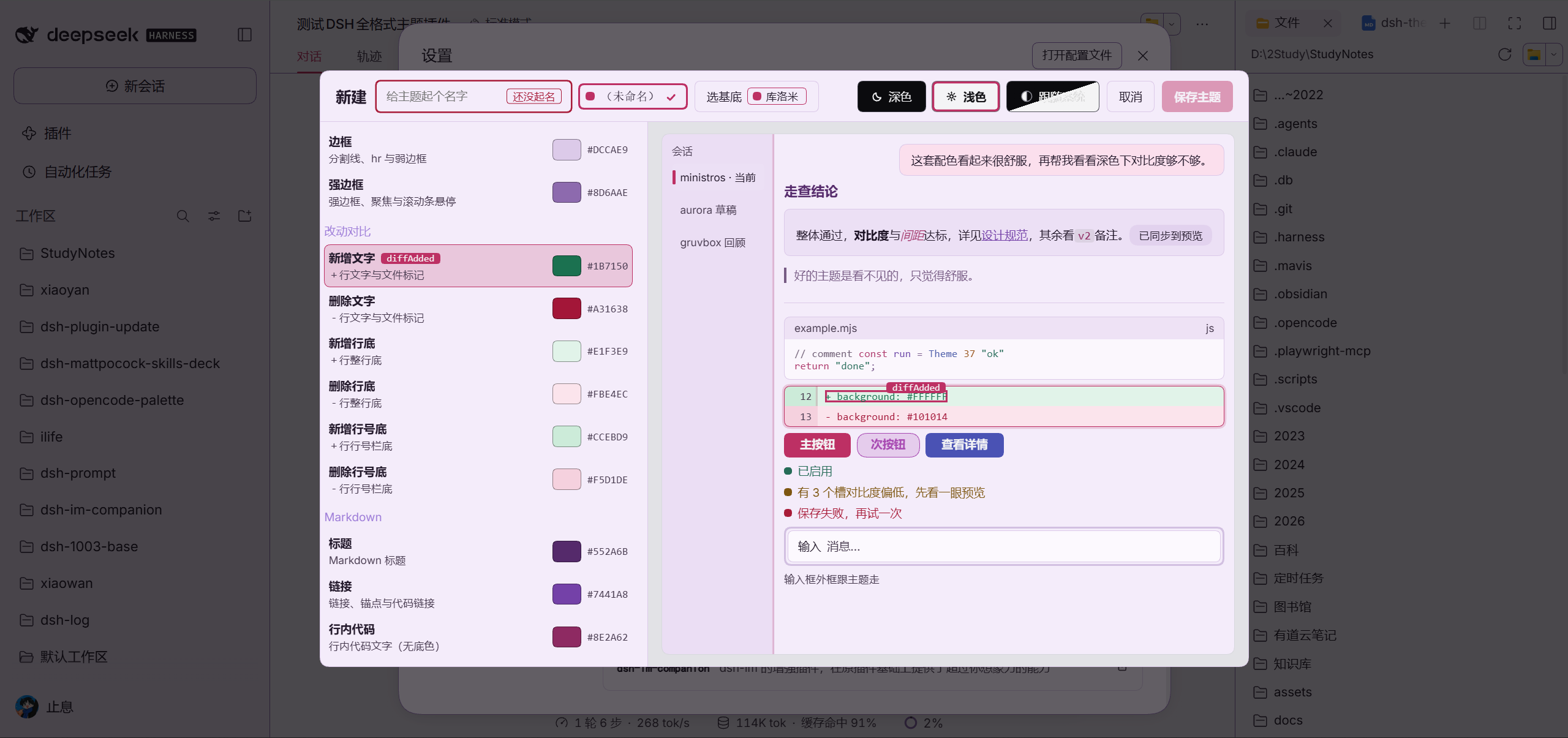
Task: Select the aurora 草稿 conversation
Action: (708, 210)
